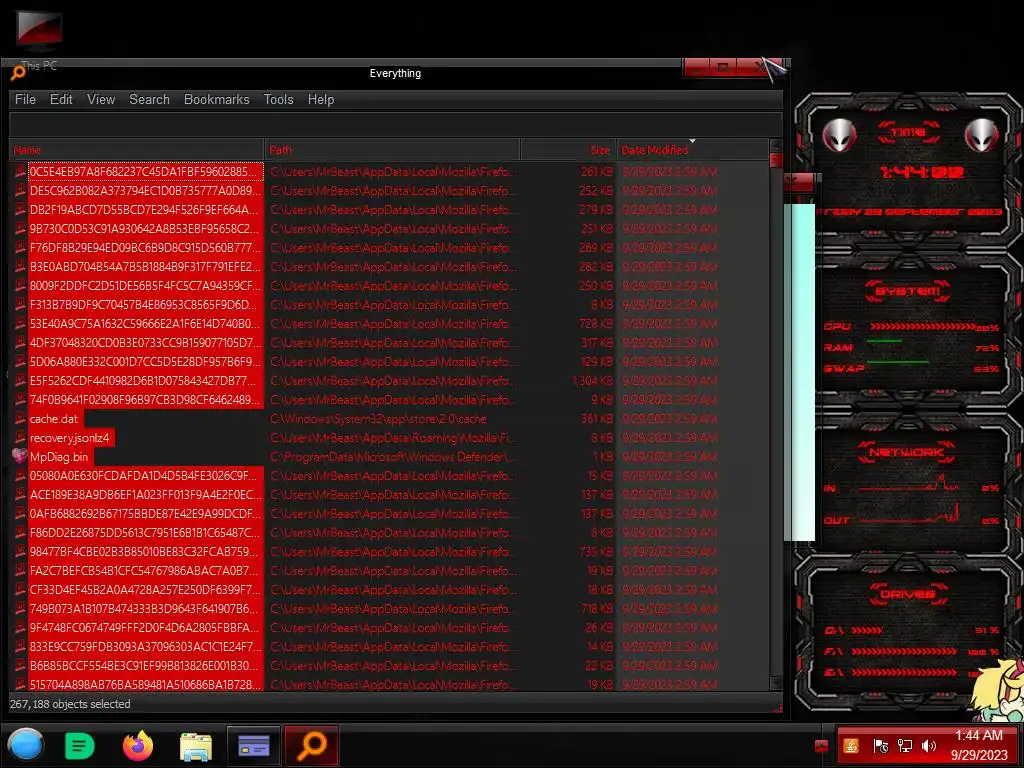Click the network tray icon

(x=904, y=746)
